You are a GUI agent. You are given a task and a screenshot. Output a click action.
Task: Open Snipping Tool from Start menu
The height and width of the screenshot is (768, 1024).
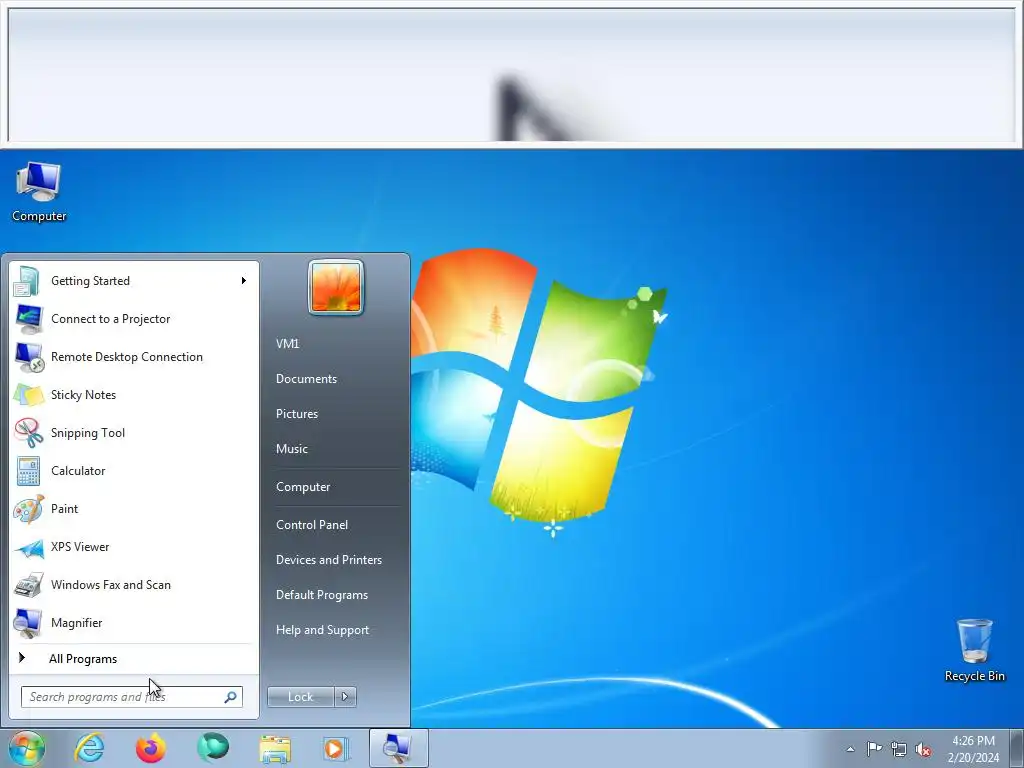[134, 432]
